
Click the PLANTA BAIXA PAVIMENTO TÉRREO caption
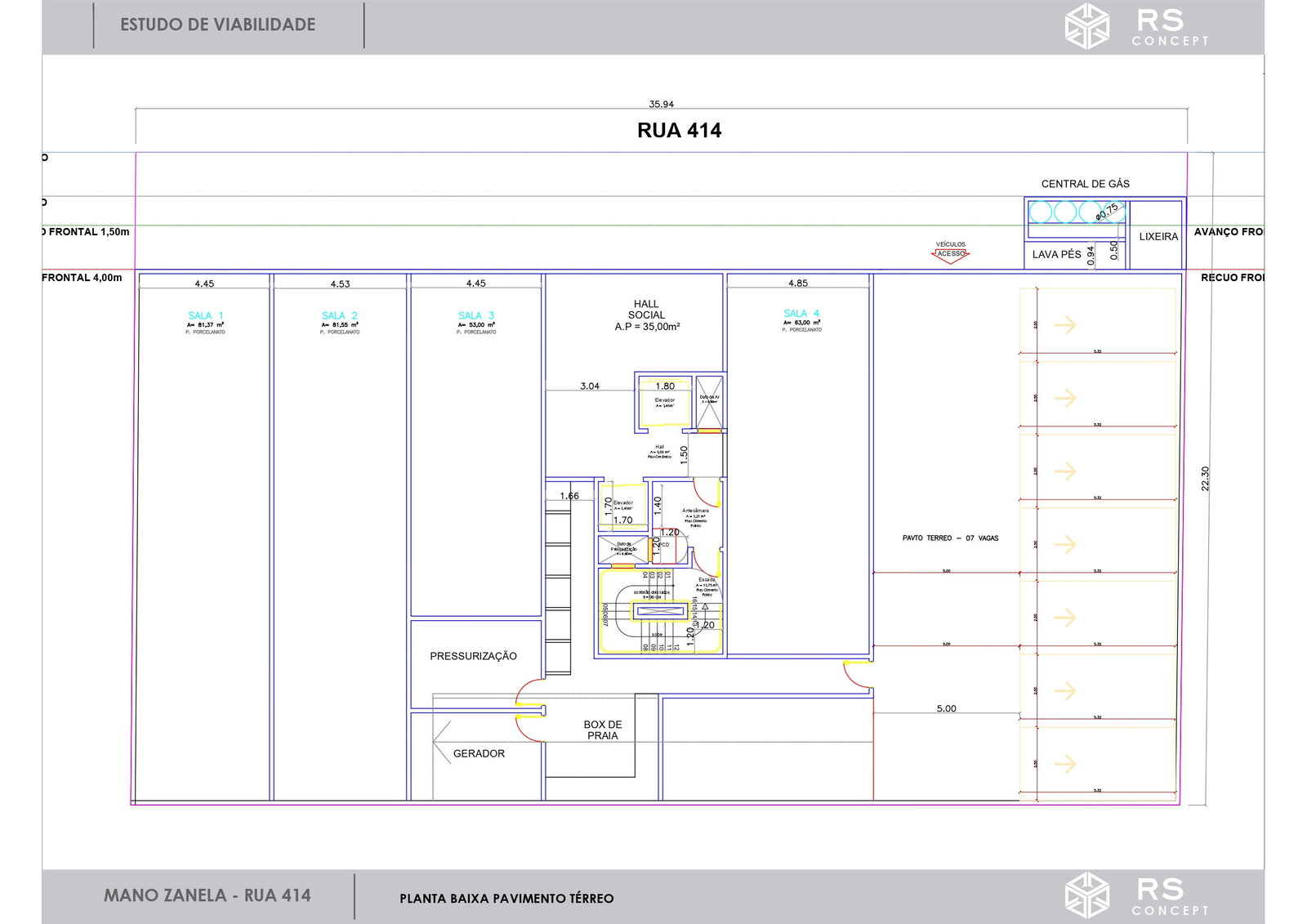(506, 898)
